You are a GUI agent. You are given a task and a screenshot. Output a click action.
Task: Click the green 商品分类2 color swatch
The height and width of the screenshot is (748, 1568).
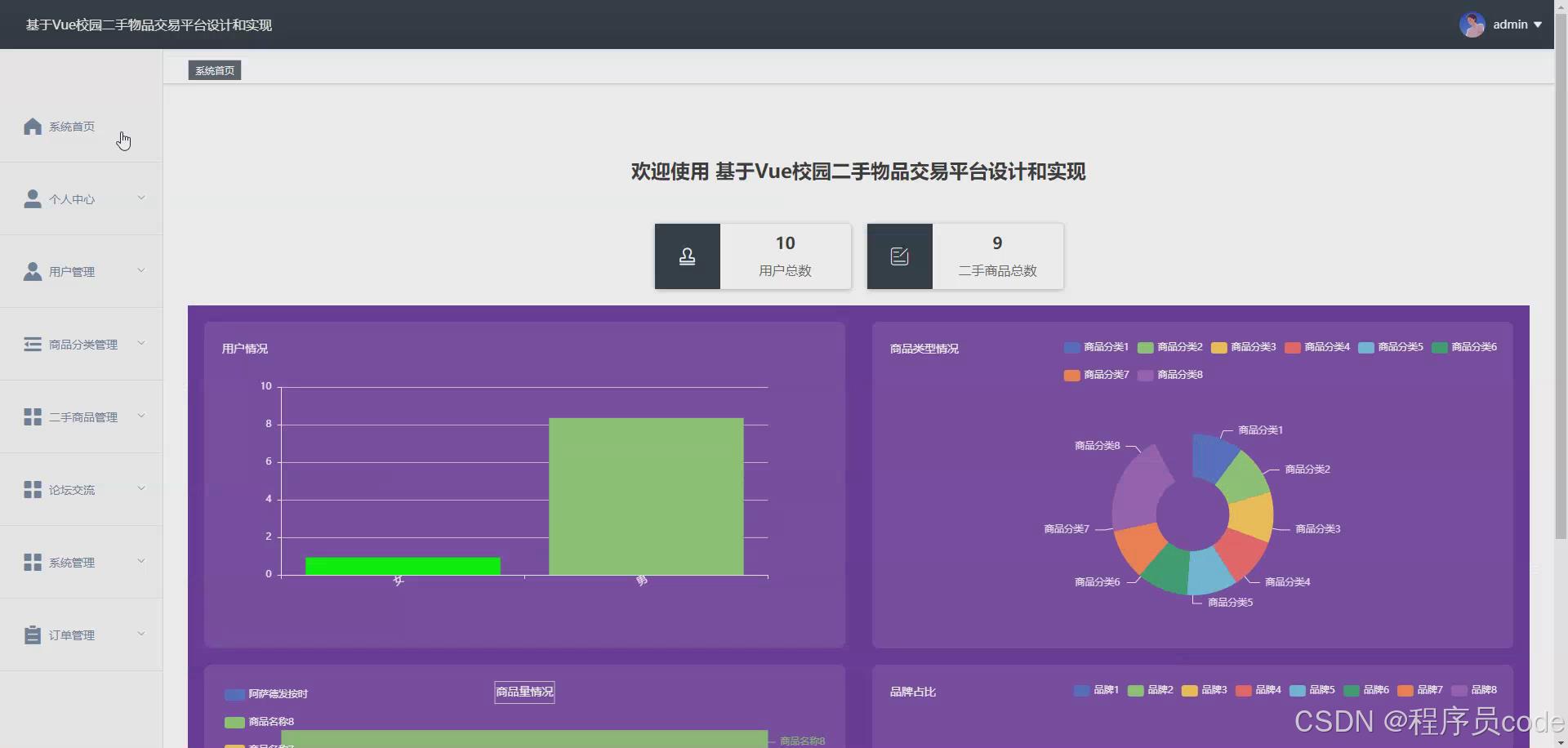[1145, 347]
